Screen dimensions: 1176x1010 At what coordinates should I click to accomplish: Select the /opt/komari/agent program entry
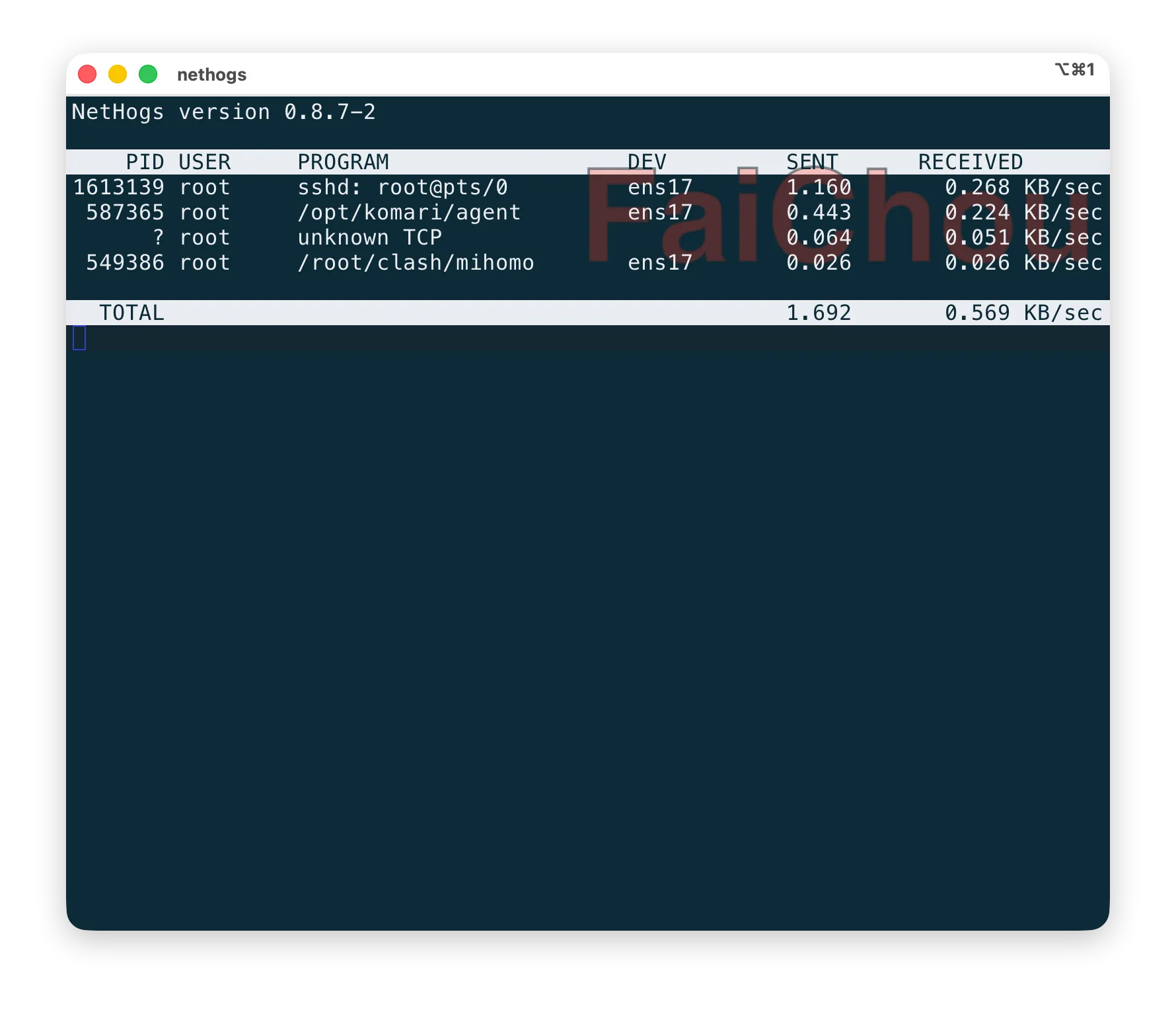pyautogui.click(x=409, y=213)
